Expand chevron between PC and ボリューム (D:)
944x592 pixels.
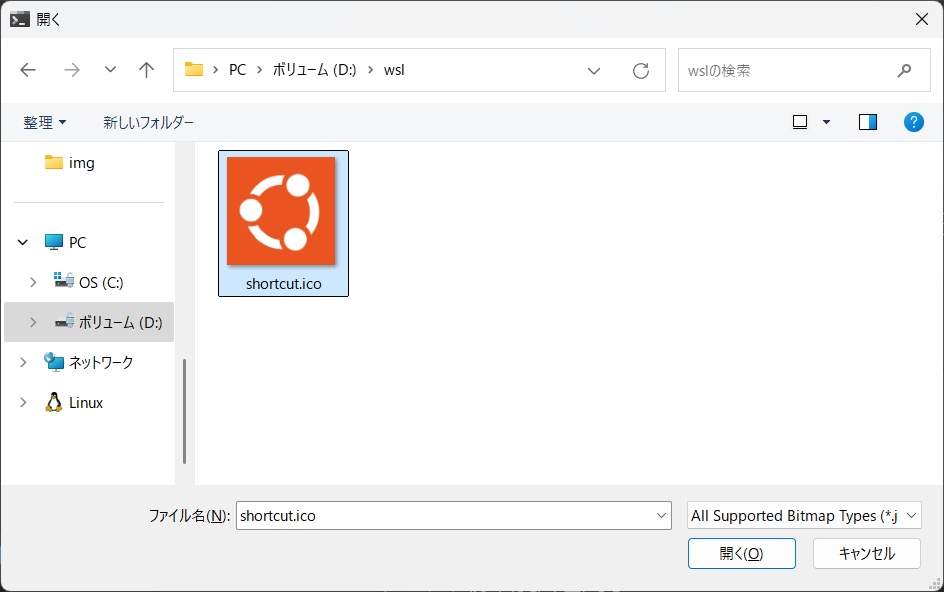(259, 70)
